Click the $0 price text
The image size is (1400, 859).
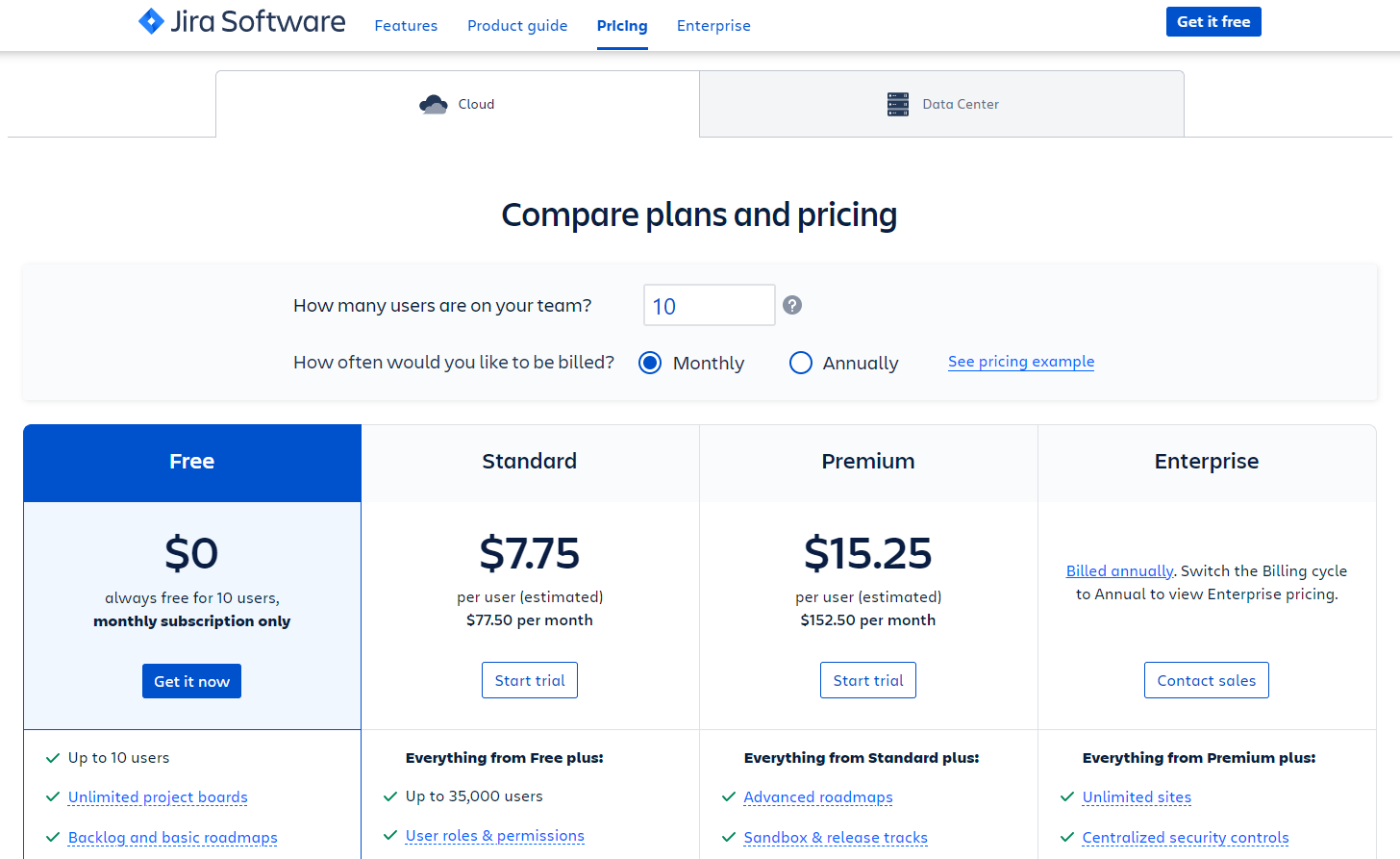coord(191,553)
